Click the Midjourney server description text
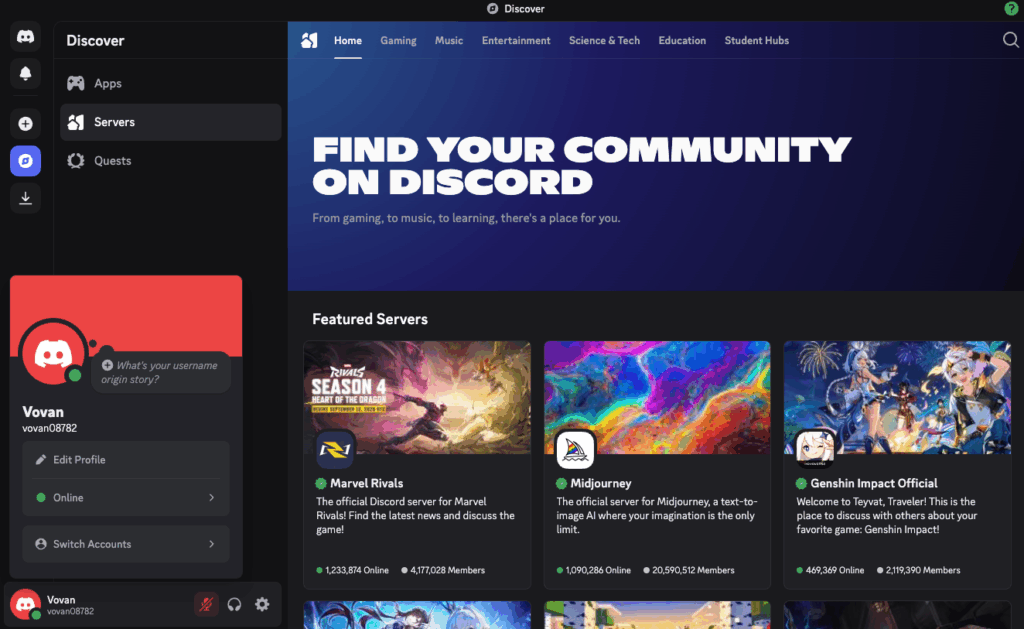1024x629 pixels. click(657, 515)
